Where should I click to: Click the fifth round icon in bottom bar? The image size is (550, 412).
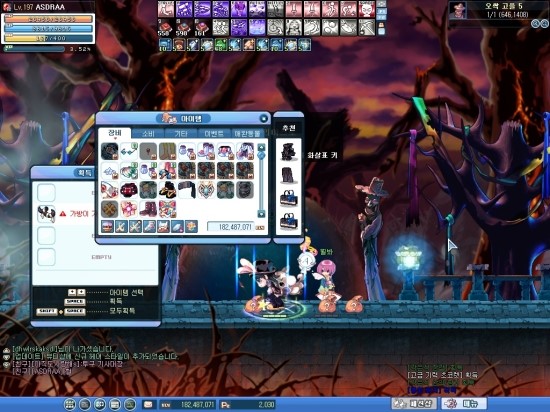coord(130,405)
